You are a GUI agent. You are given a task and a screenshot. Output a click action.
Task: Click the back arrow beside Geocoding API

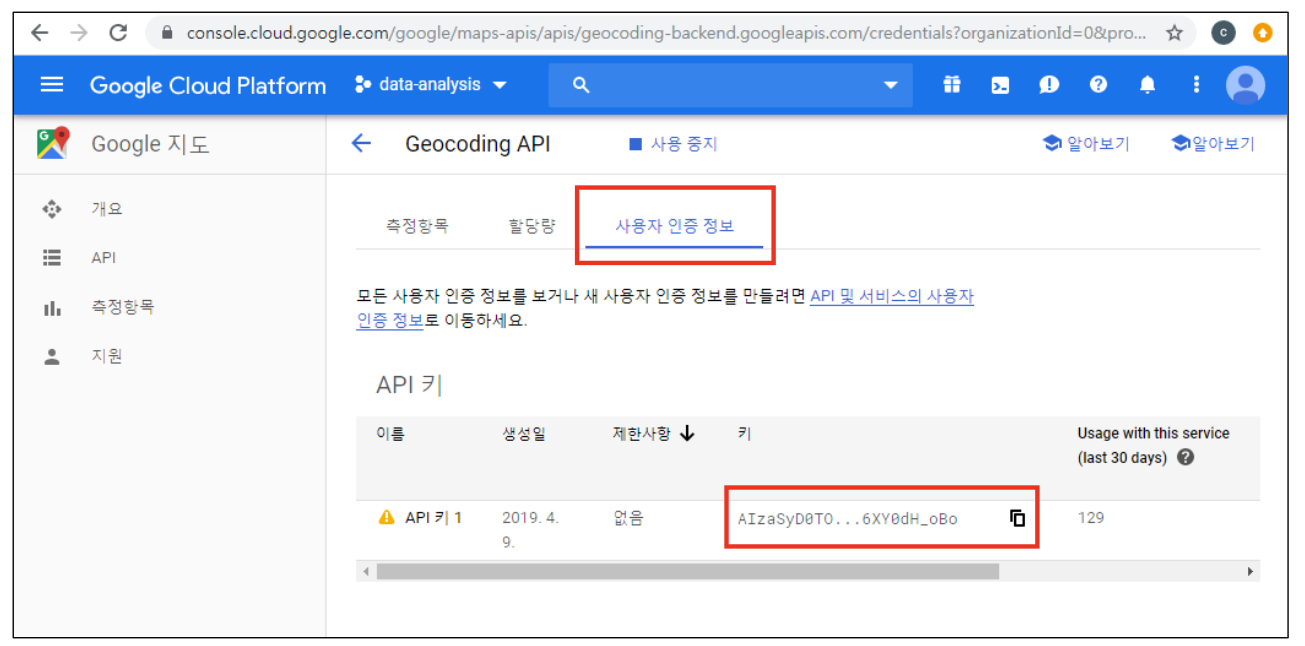[x=361, y=144]
